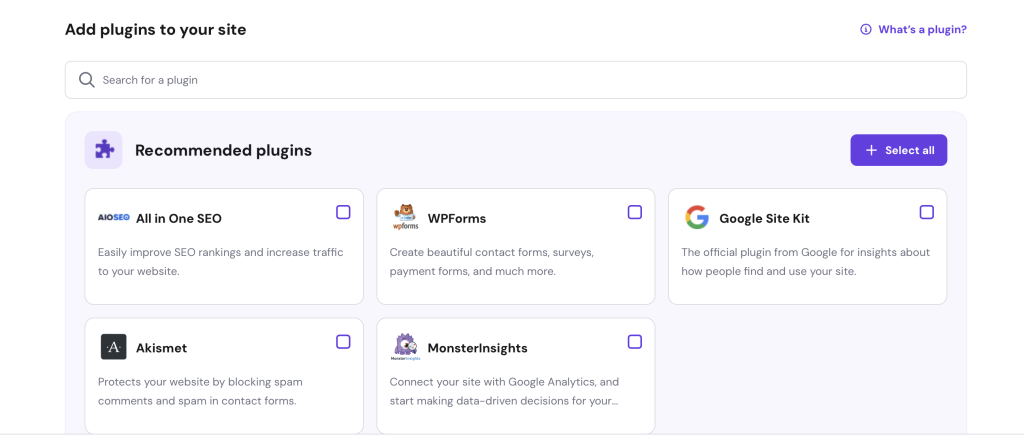
Task: Focus the Search for a plugin field
Action: [520, 80]
